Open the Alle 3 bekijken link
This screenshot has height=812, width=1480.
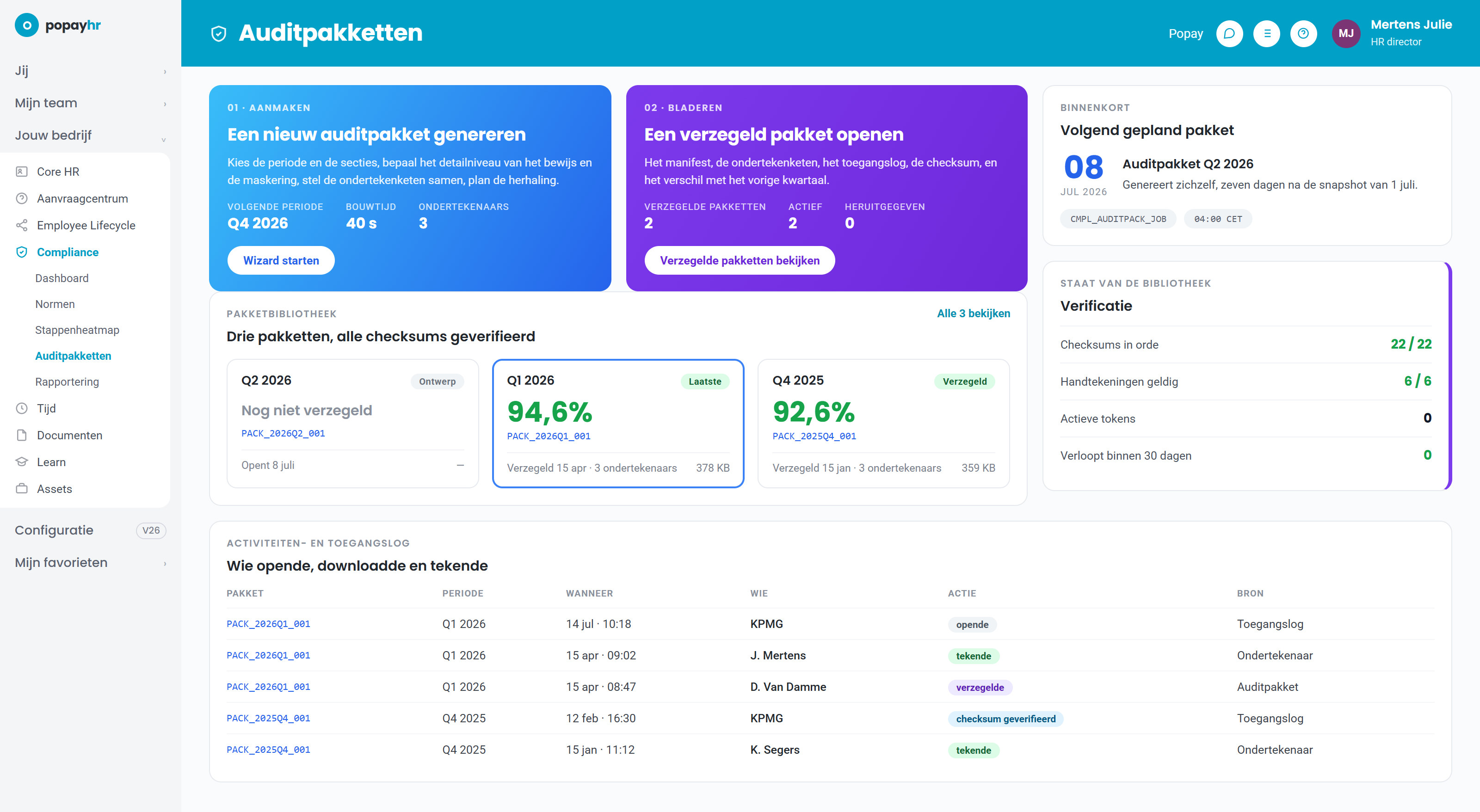click(973, 314)
